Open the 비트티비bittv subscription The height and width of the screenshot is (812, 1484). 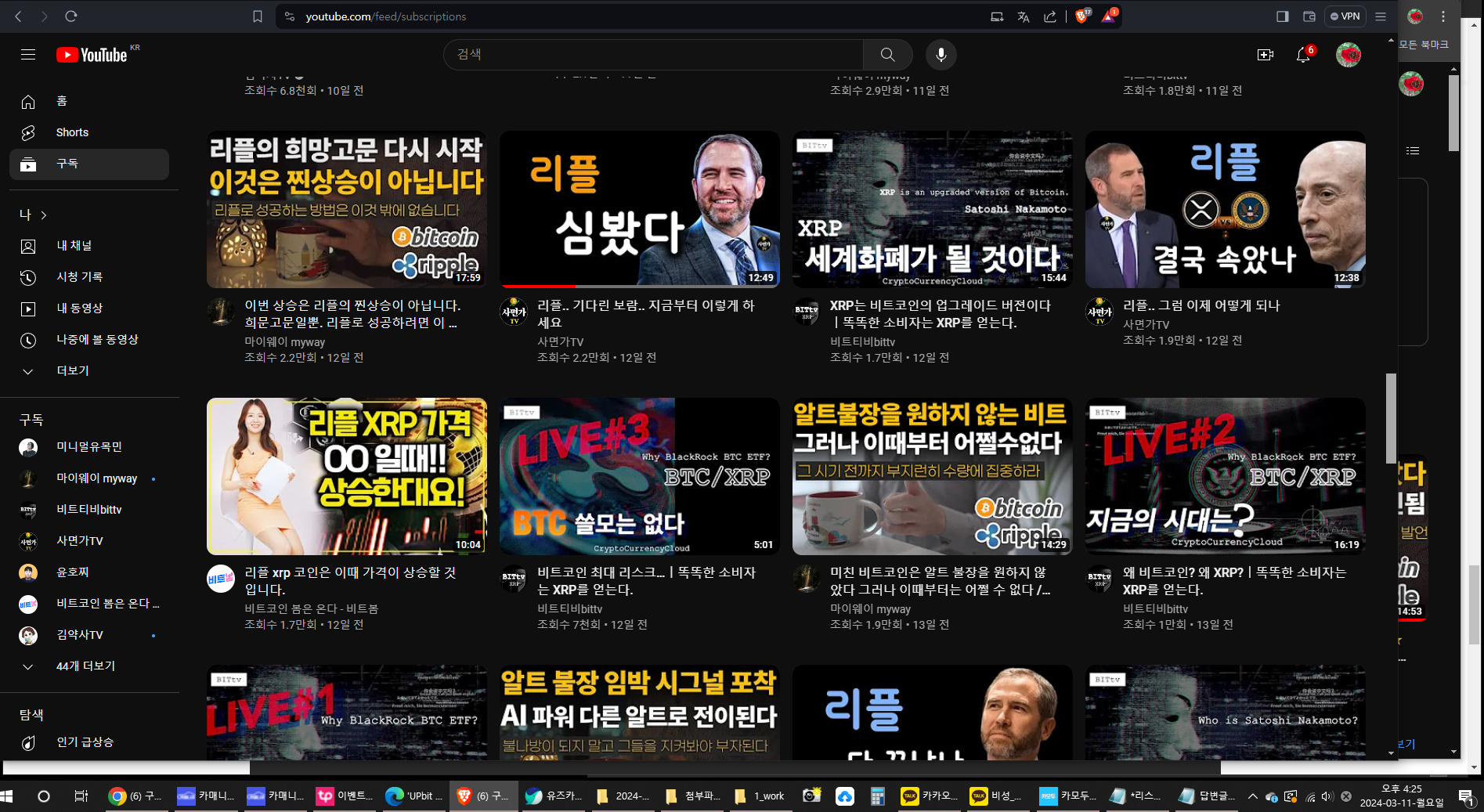89,510
